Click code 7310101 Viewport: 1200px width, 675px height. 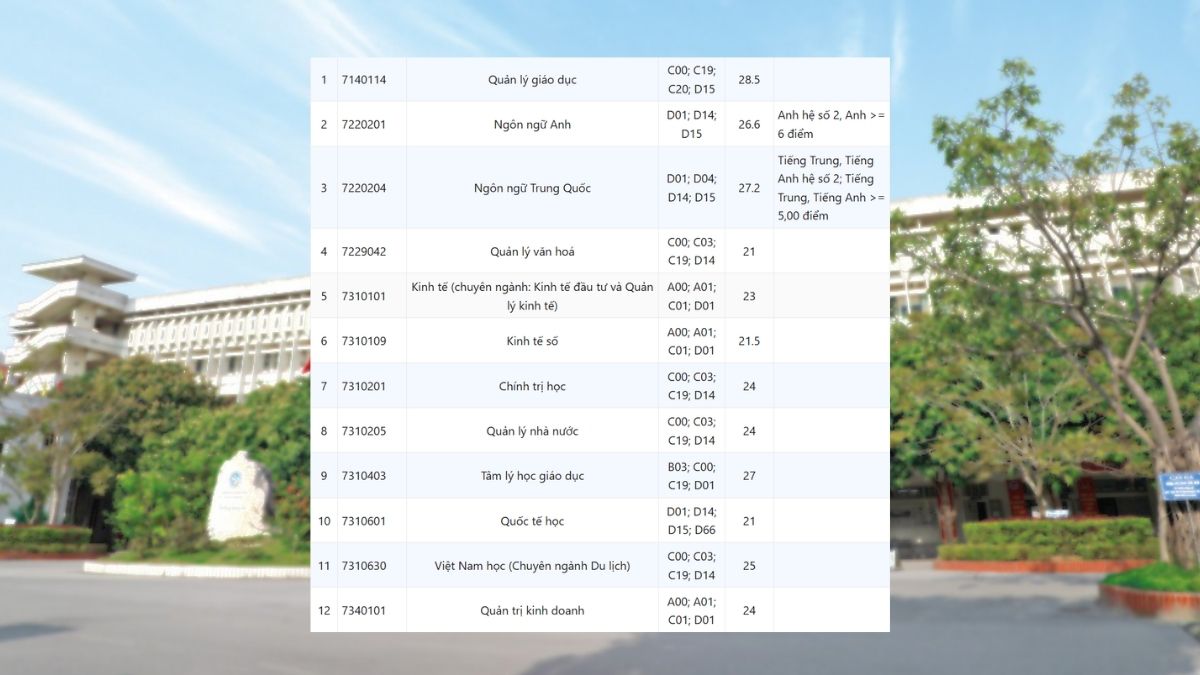[x=363, y=296]
